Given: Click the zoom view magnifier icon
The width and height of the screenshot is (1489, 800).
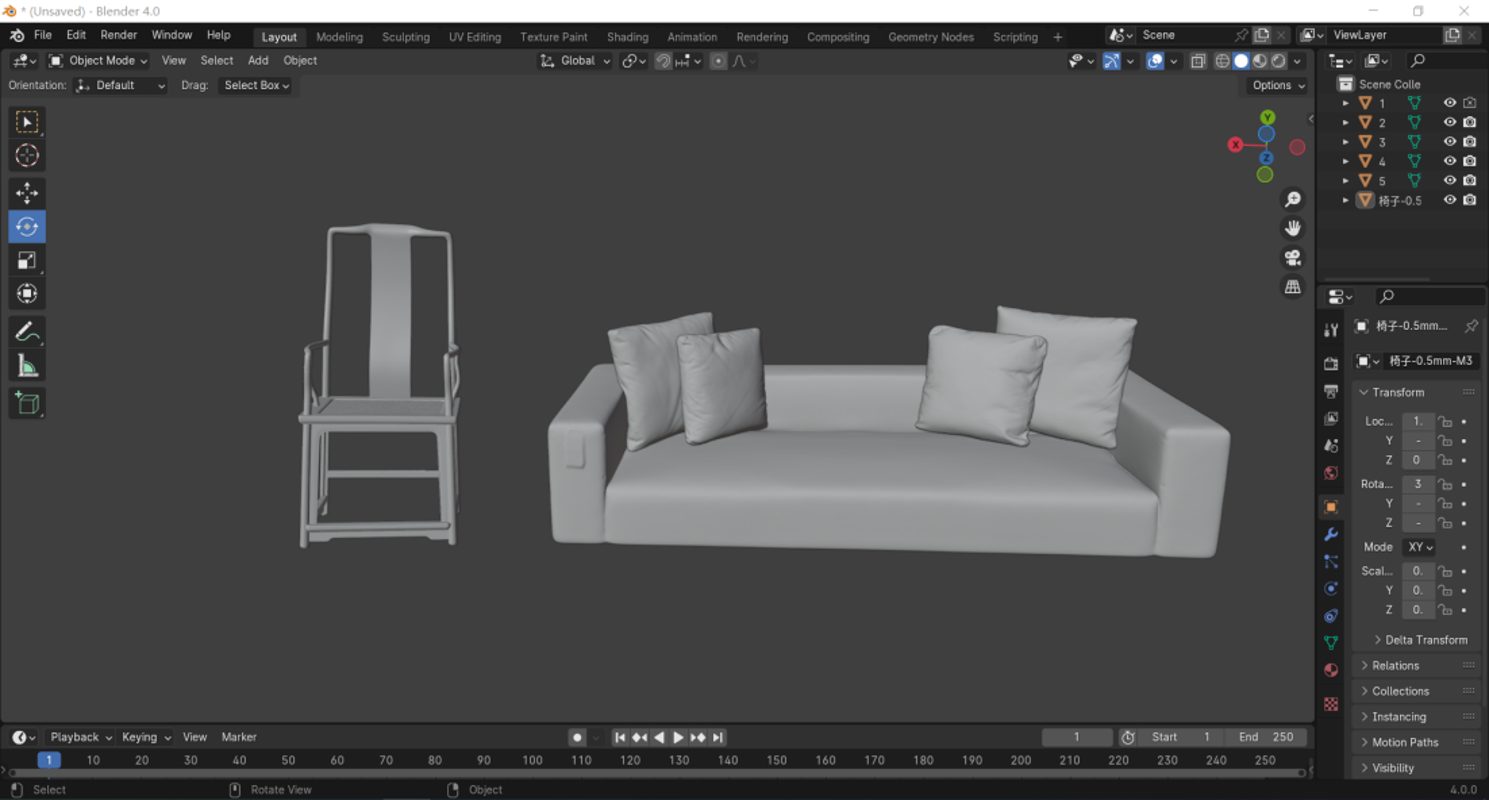Looking at the screenshot, I should click(1293, 200).
